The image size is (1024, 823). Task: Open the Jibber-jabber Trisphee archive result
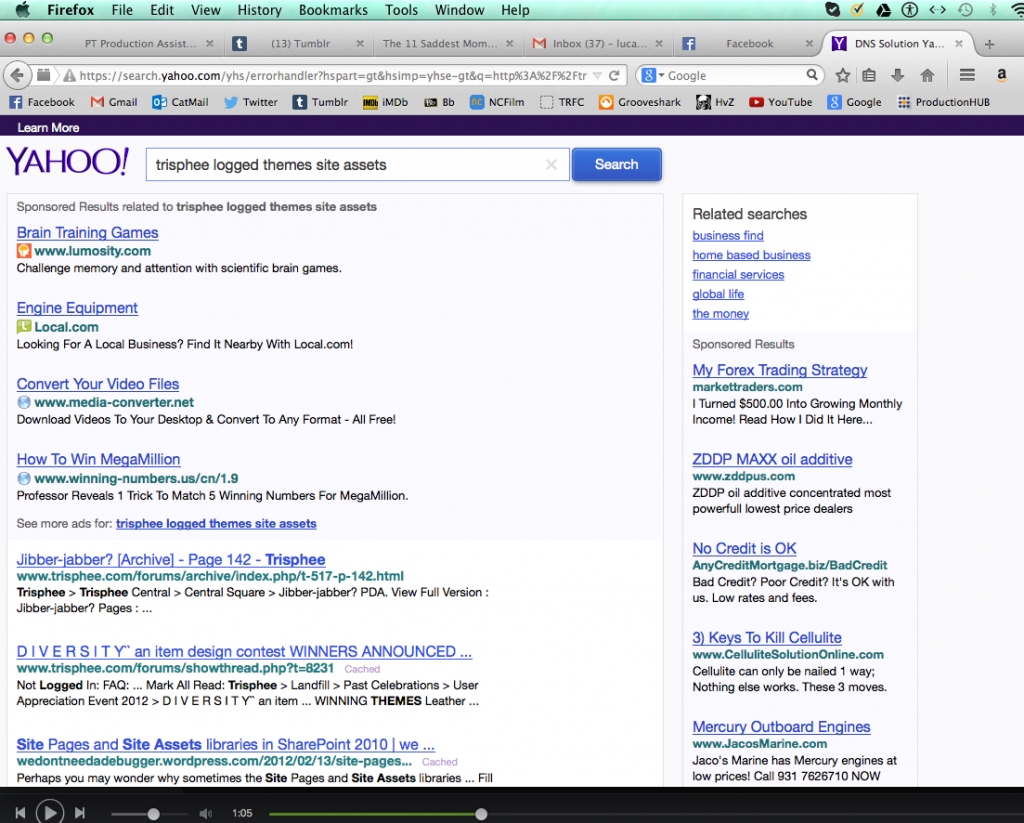click(171, 560)
